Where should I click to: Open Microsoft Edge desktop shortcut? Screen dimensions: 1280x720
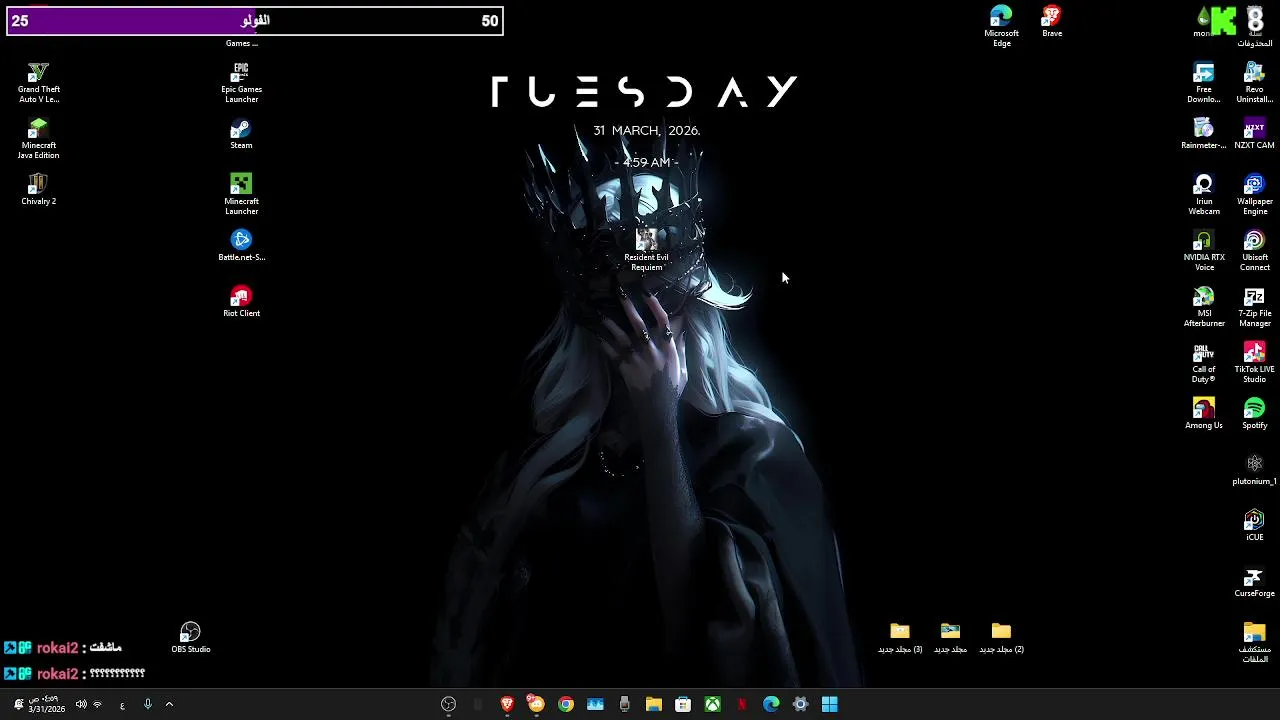click(1001, 26)
